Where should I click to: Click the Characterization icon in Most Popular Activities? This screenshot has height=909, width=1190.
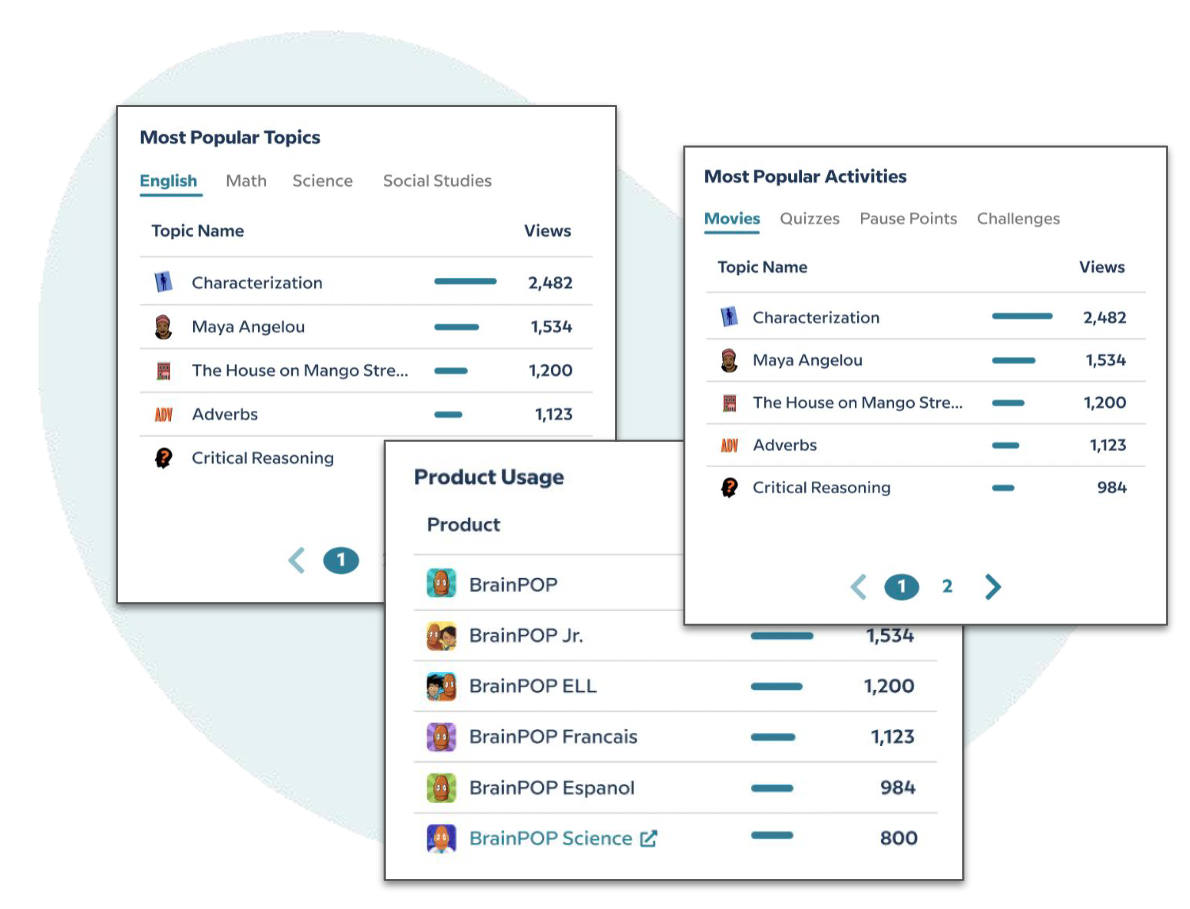point(729,316)
